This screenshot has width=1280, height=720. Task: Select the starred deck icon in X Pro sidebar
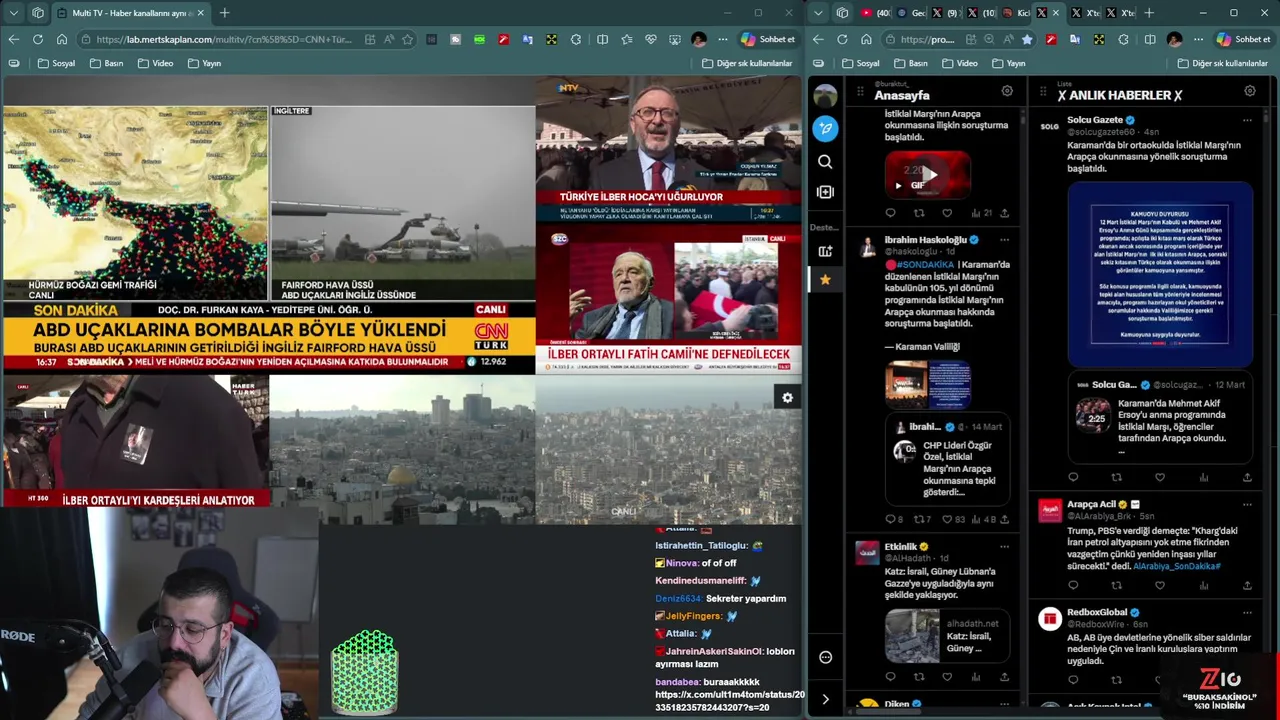coord(825,280)
